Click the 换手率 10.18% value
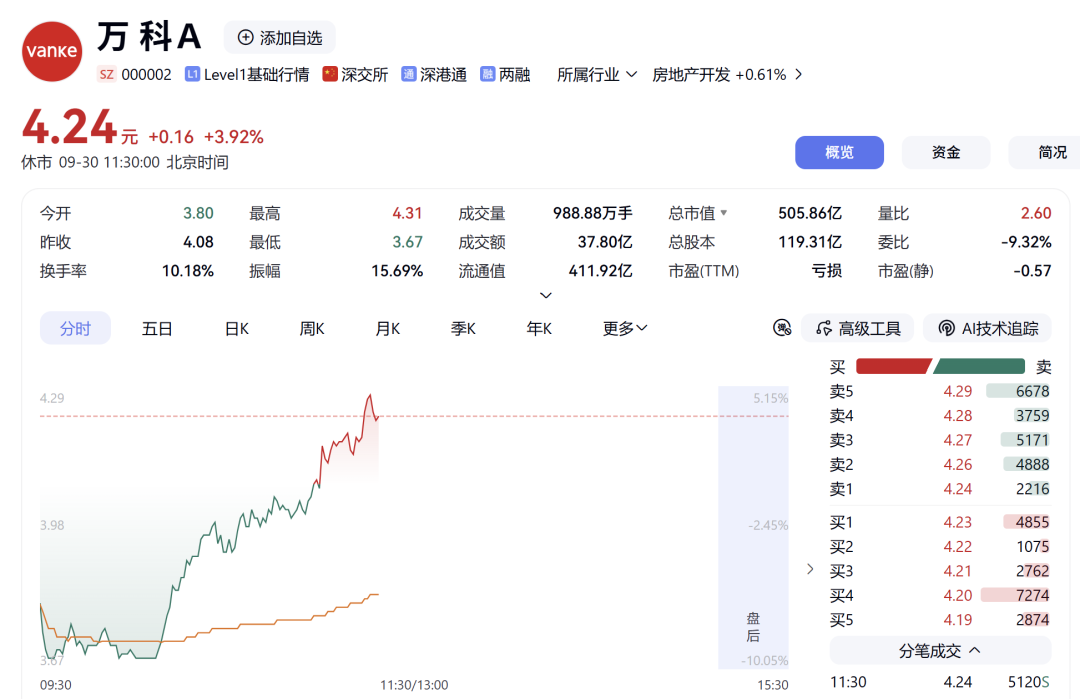The image size is (1080, 699). pos(187,271)
